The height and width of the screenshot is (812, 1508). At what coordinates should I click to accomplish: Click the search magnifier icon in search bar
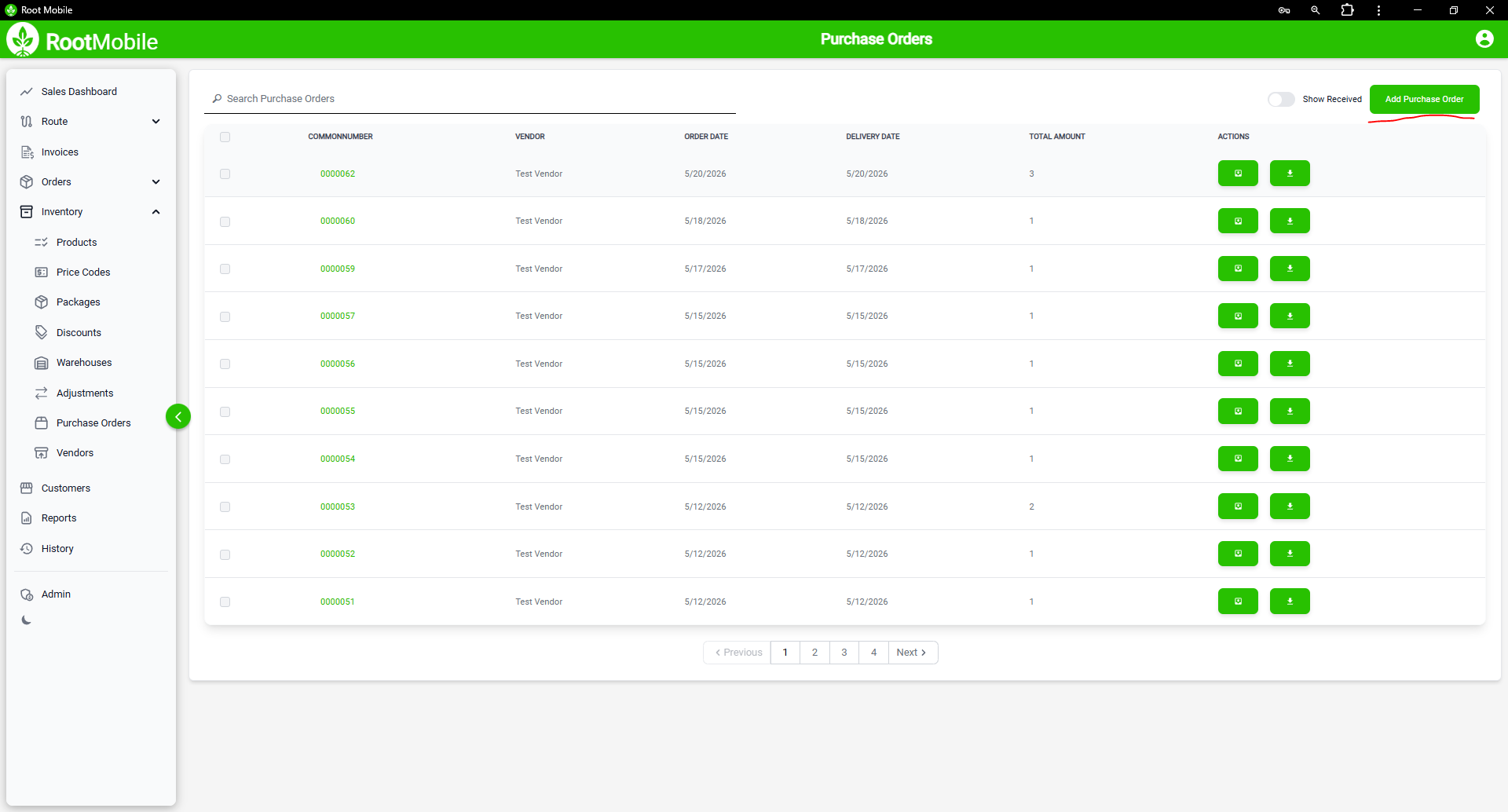[217, 99]
